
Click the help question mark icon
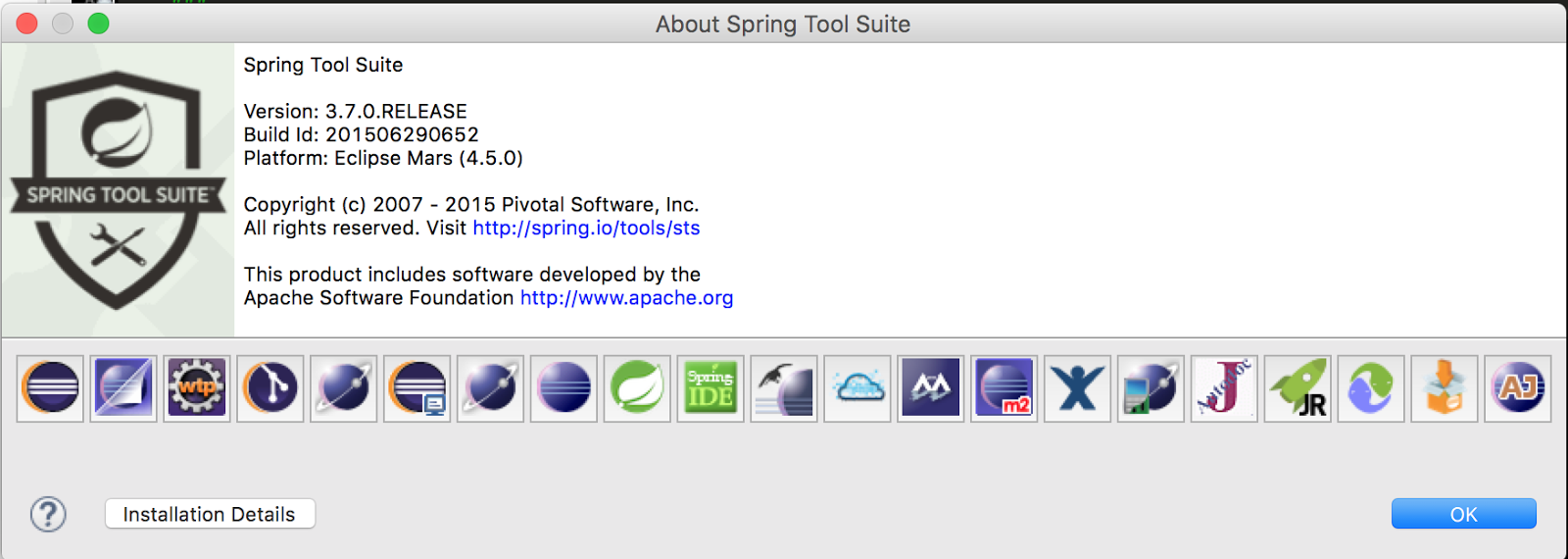coord(48,514)
